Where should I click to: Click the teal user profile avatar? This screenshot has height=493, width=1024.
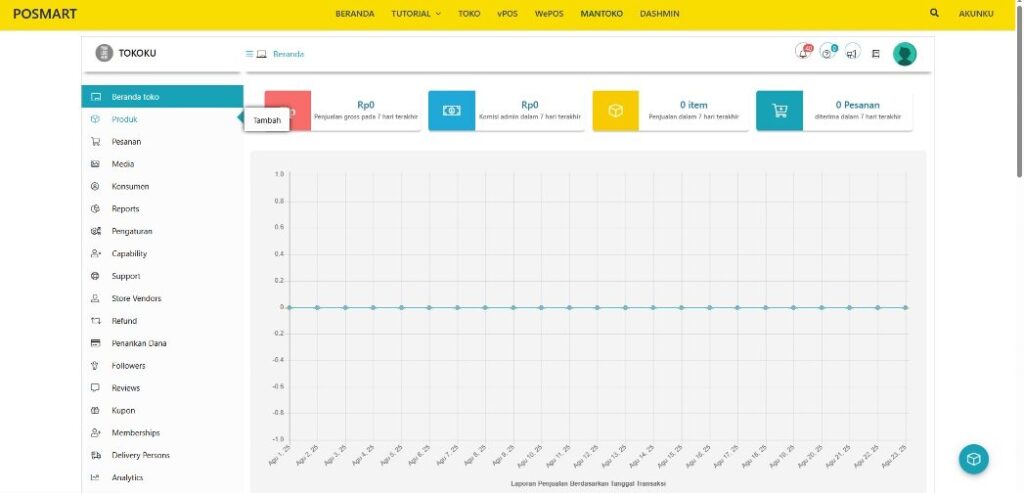click(904, 54)
